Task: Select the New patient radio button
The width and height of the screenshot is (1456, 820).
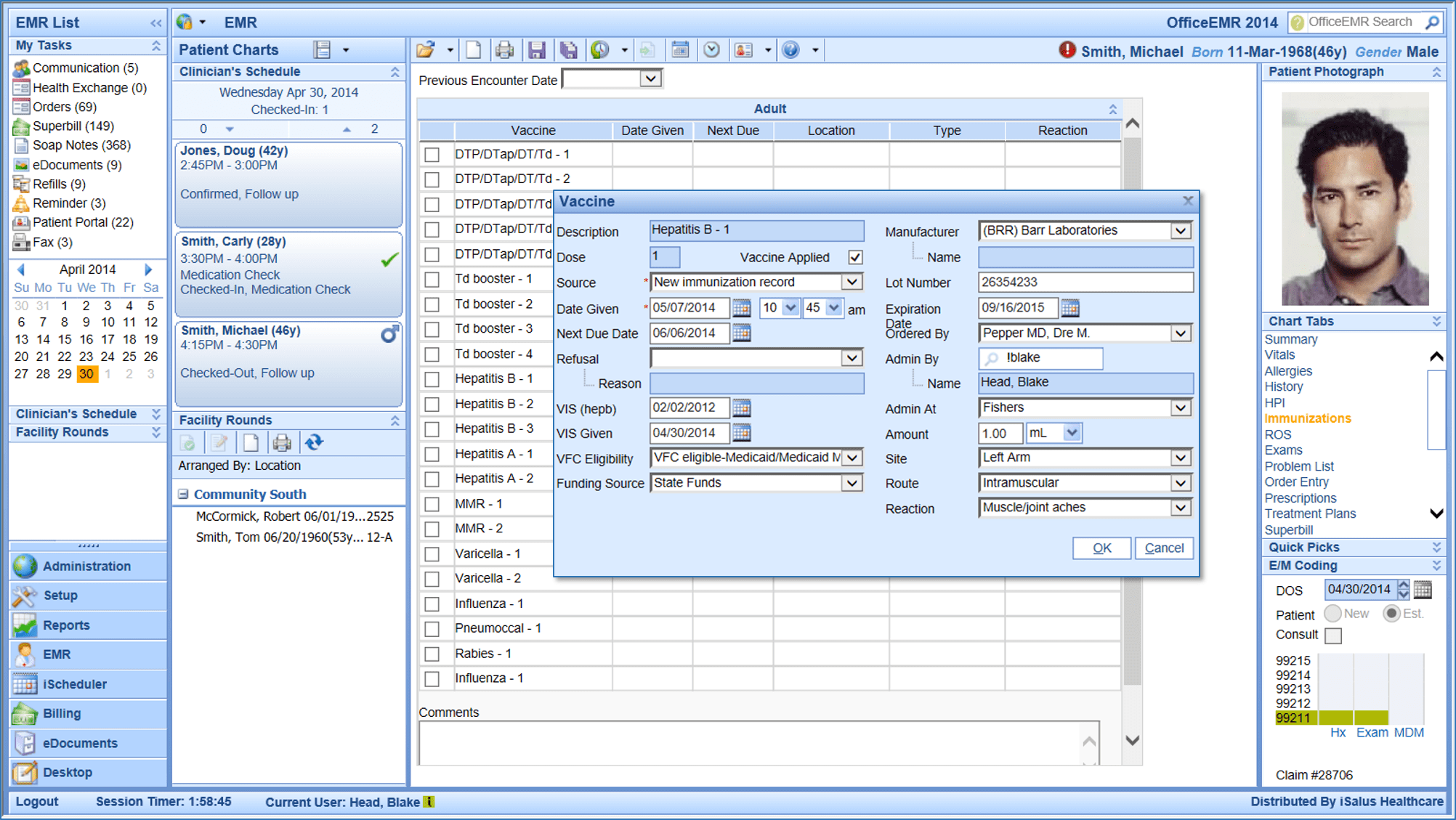Action: click(1332, 614)
